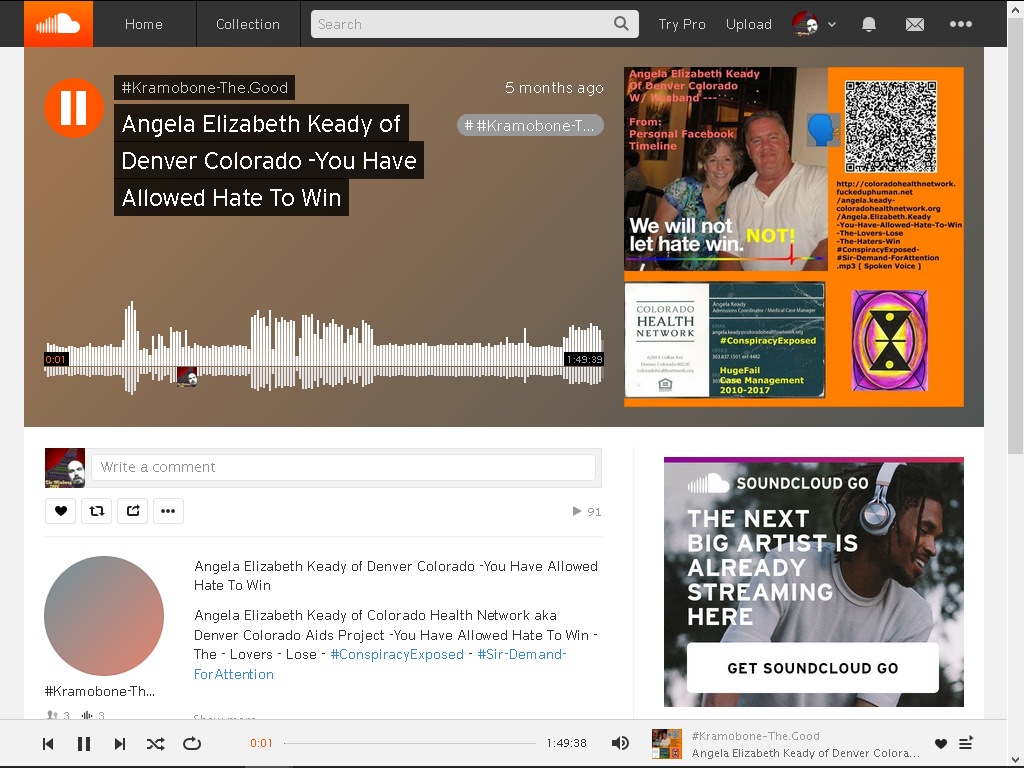Open the Try Pro link
This screenshot has width=1024, height=768.
click(682, 24)
